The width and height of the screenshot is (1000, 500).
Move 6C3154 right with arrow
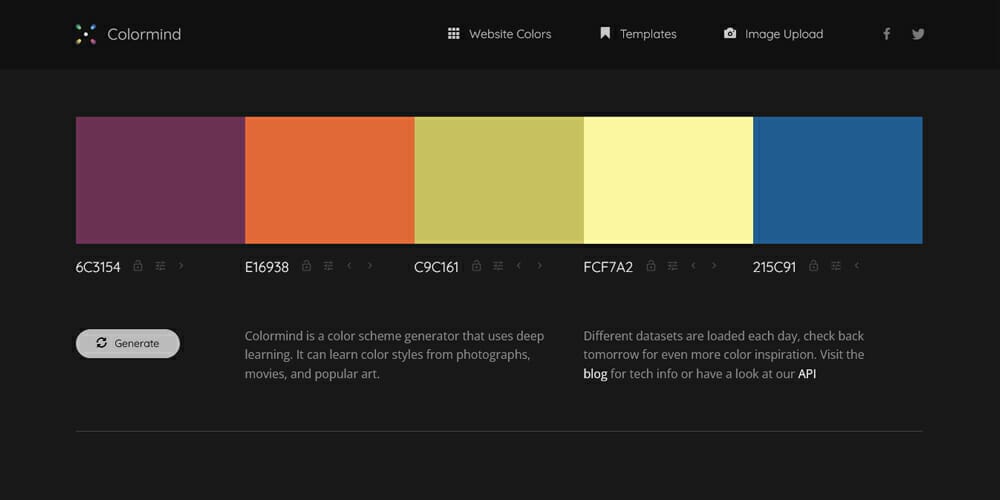(x=181, y=265)
